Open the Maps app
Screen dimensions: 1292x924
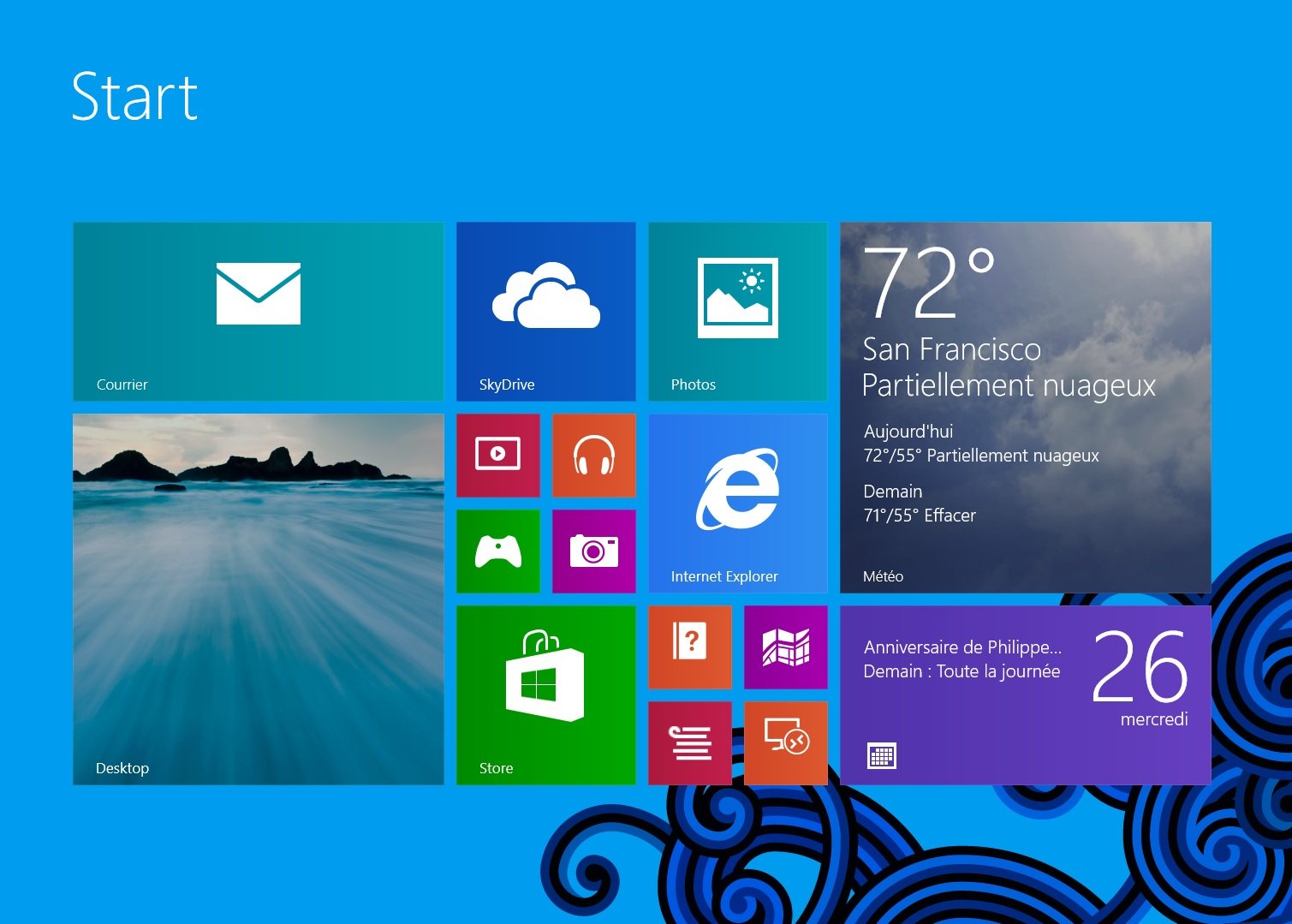pyautogui.click(x=785, y=647)
